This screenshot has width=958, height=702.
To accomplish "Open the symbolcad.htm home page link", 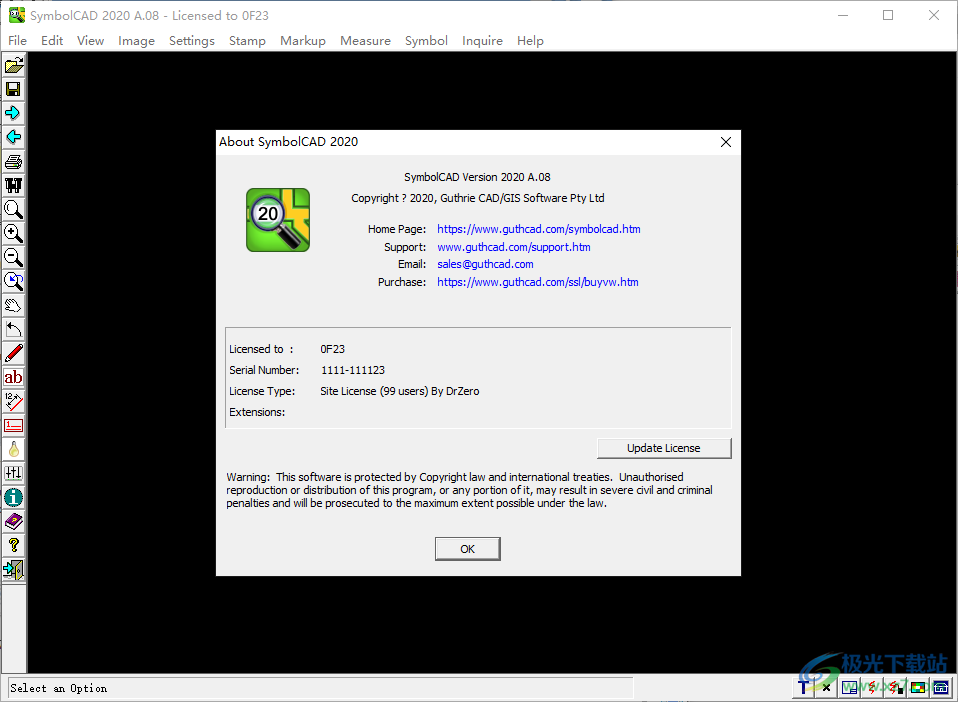I will (538, 229).
